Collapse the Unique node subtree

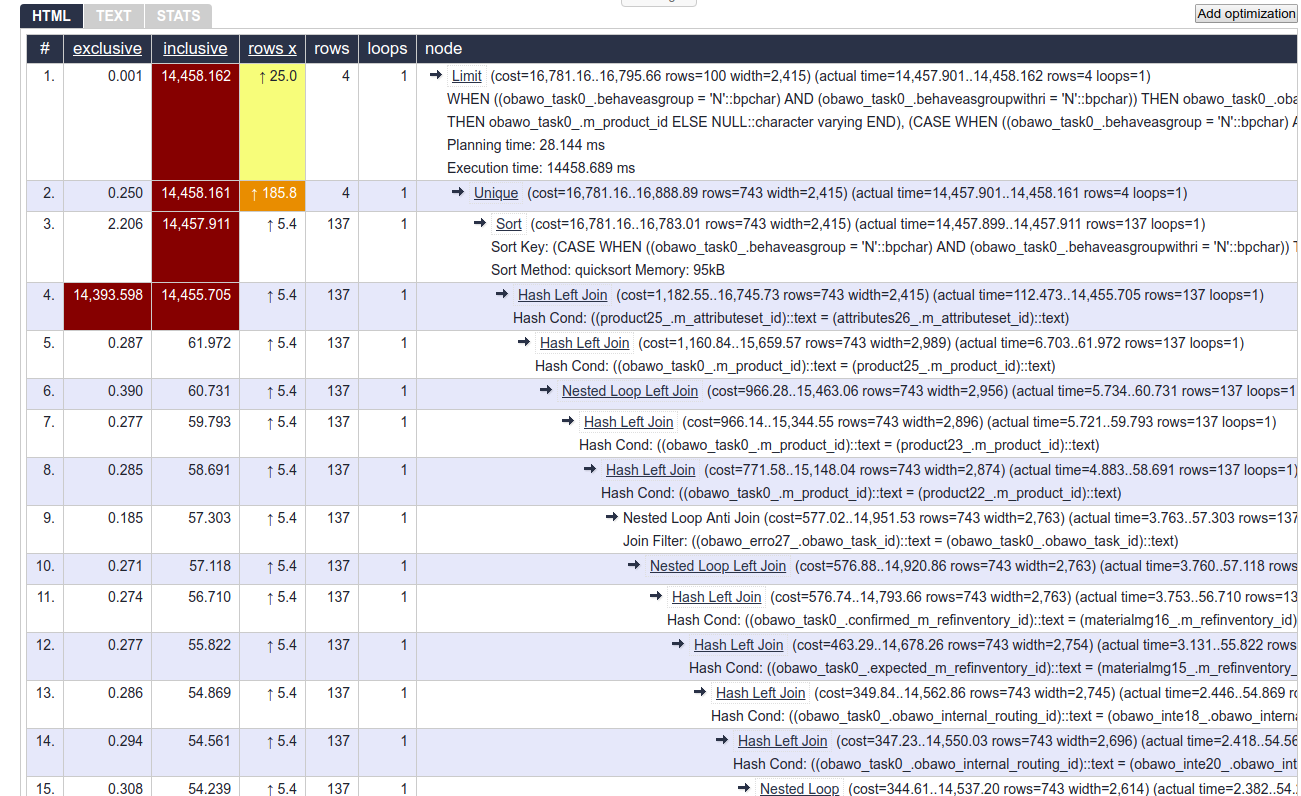[x=496, y=193]
